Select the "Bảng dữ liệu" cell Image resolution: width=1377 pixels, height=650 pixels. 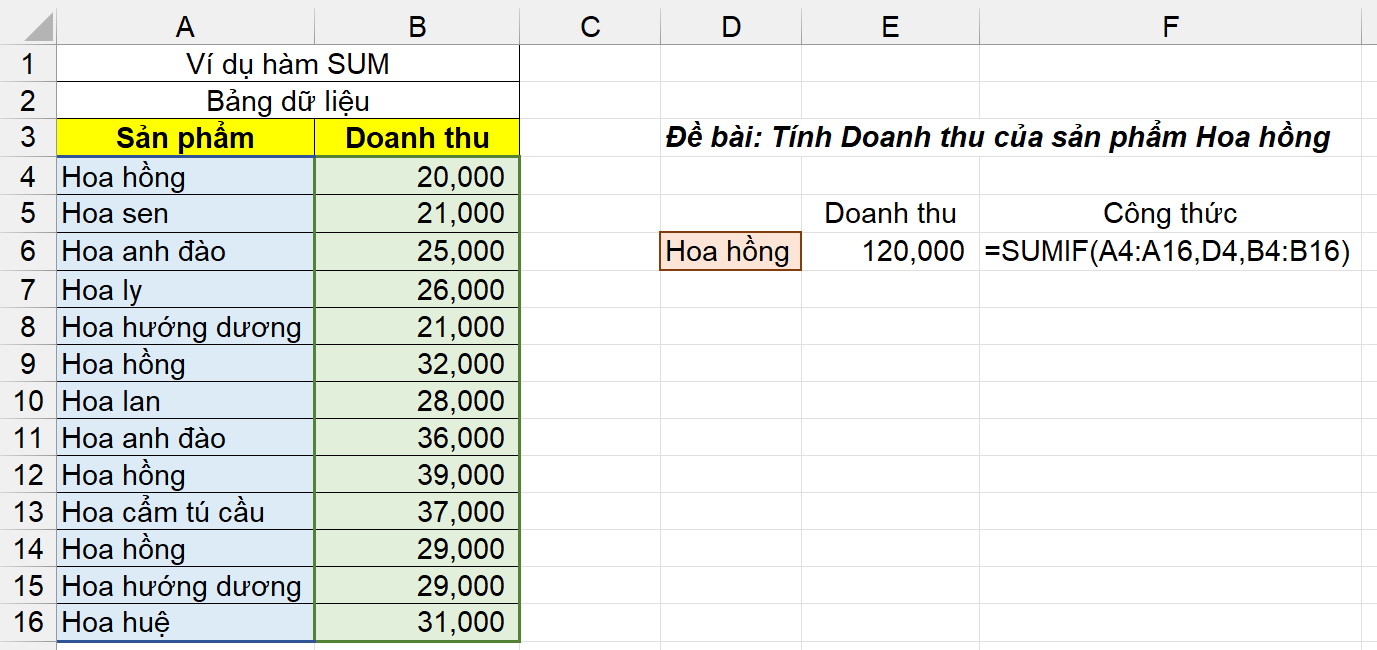pyautogui.click(x=288, y=101)
